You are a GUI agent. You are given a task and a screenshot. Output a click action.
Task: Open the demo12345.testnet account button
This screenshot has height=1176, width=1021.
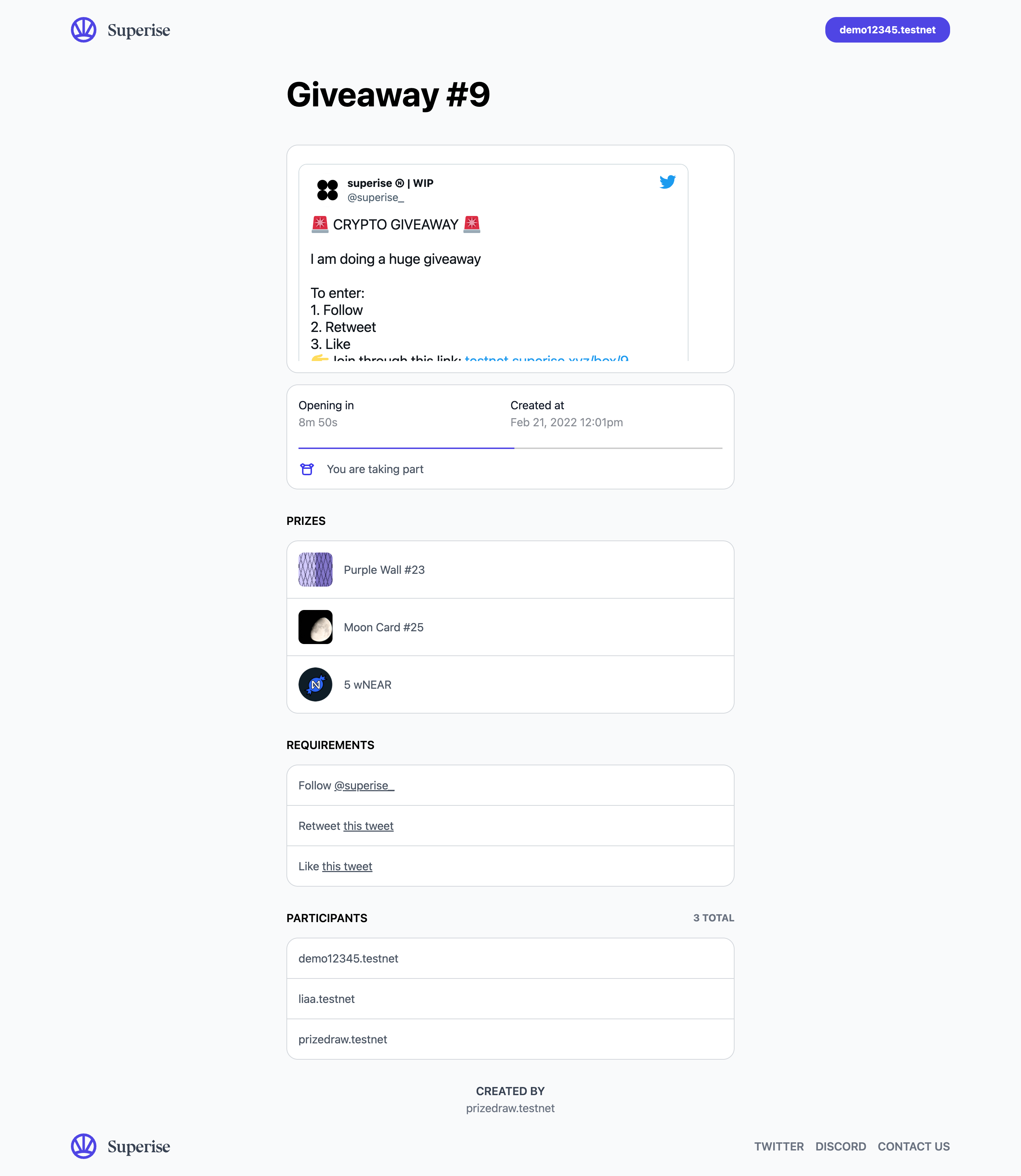(x=887, y=30)
